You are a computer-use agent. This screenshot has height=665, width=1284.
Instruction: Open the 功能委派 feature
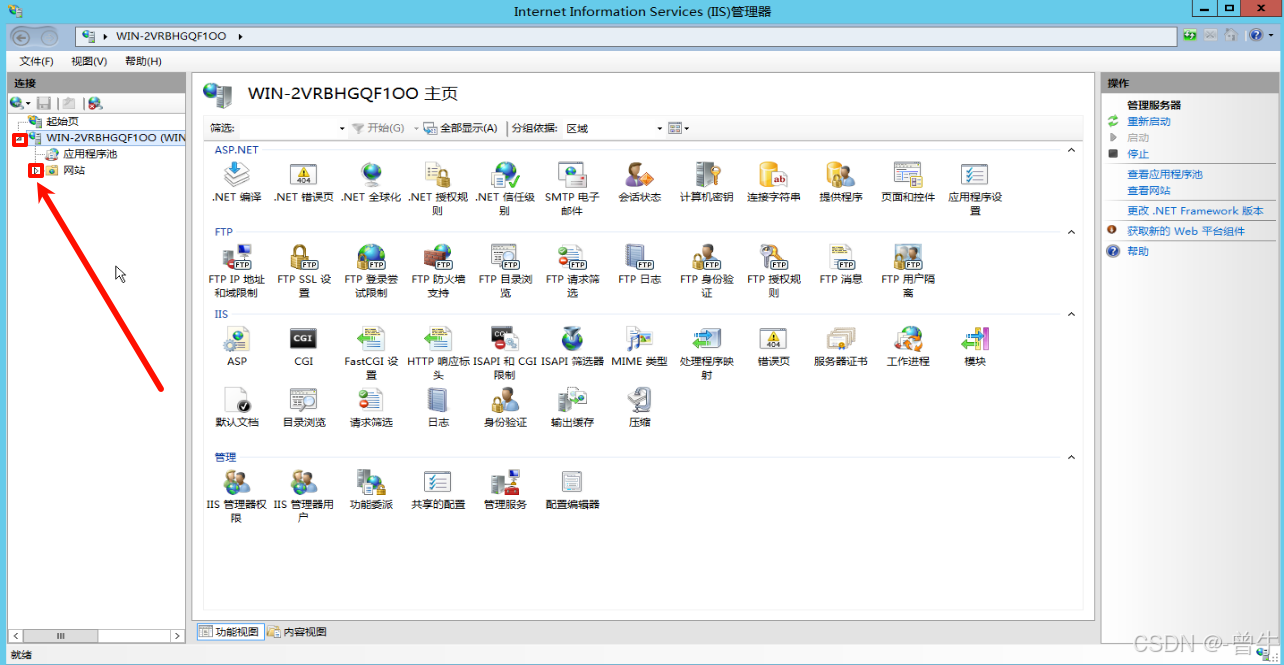371,489
